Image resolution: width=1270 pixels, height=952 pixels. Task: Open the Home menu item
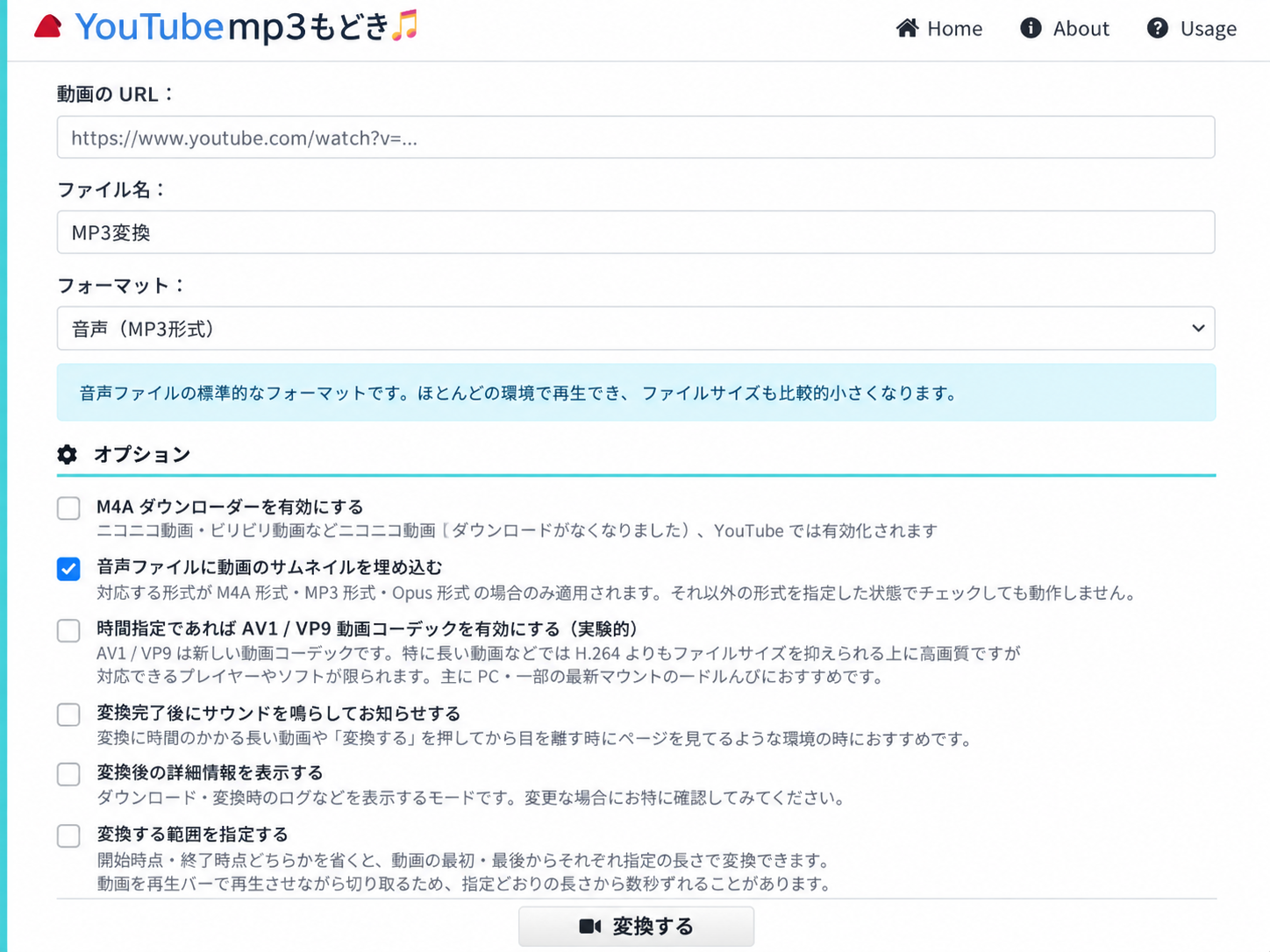939,28
